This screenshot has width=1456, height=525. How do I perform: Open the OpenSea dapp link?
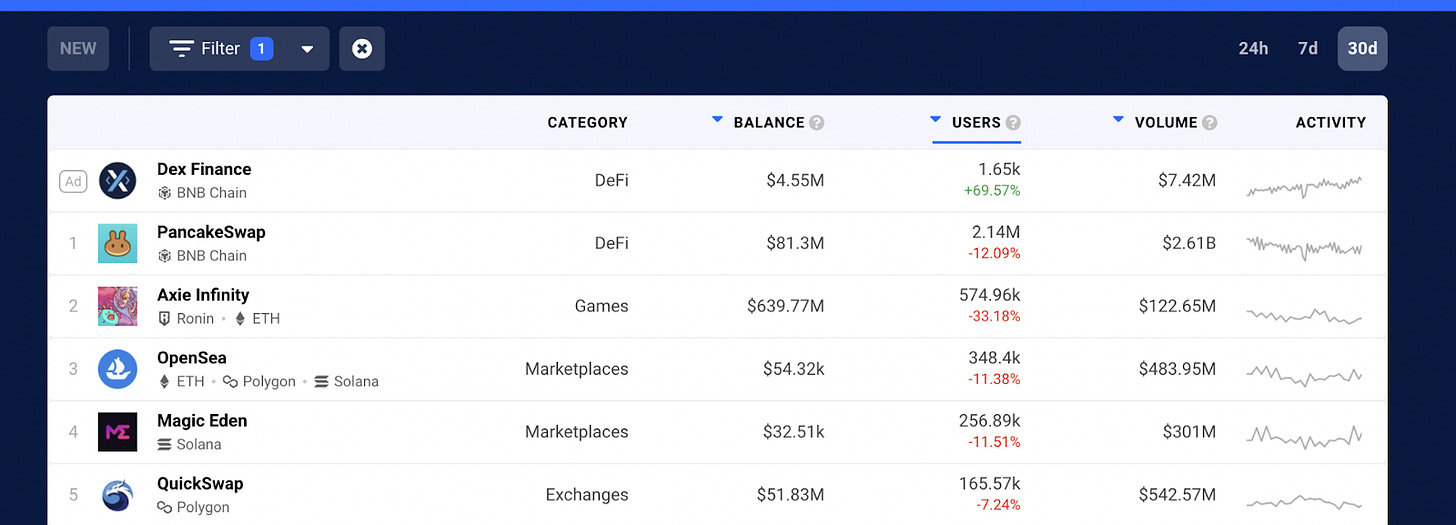(x=192, y=358)
